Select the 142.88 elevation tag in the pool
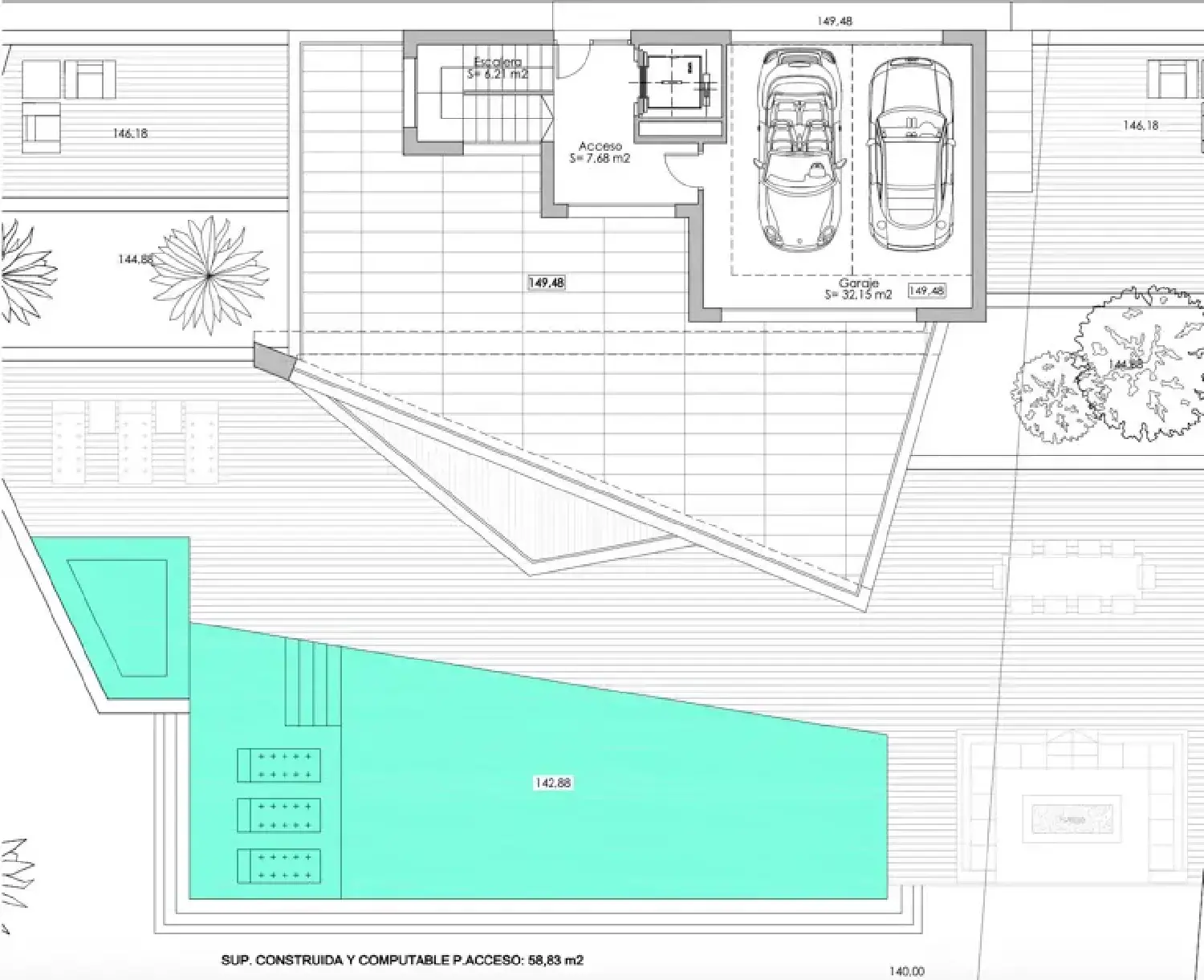1204x980 pixels. tap(553, 783)
